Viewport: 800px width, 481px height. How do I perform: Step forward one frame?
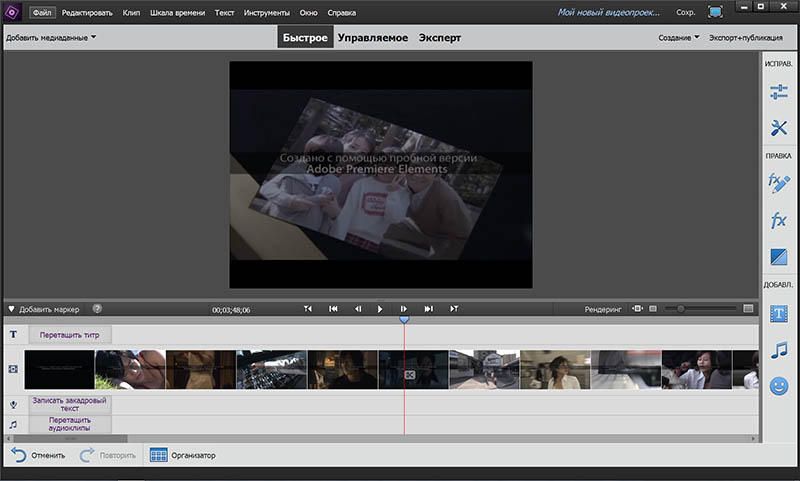point(404,309)
